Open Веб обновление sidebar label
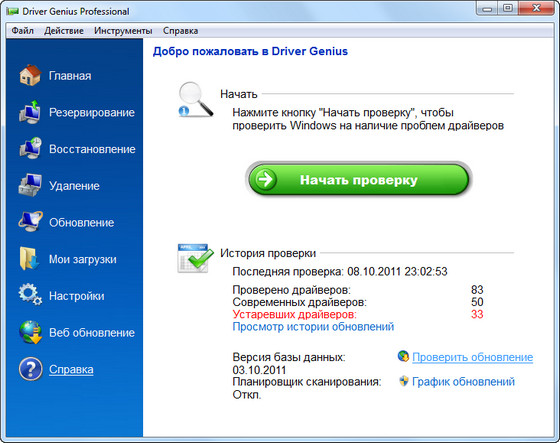This screenshot has height=443, width=560. [x=92, y=333]
